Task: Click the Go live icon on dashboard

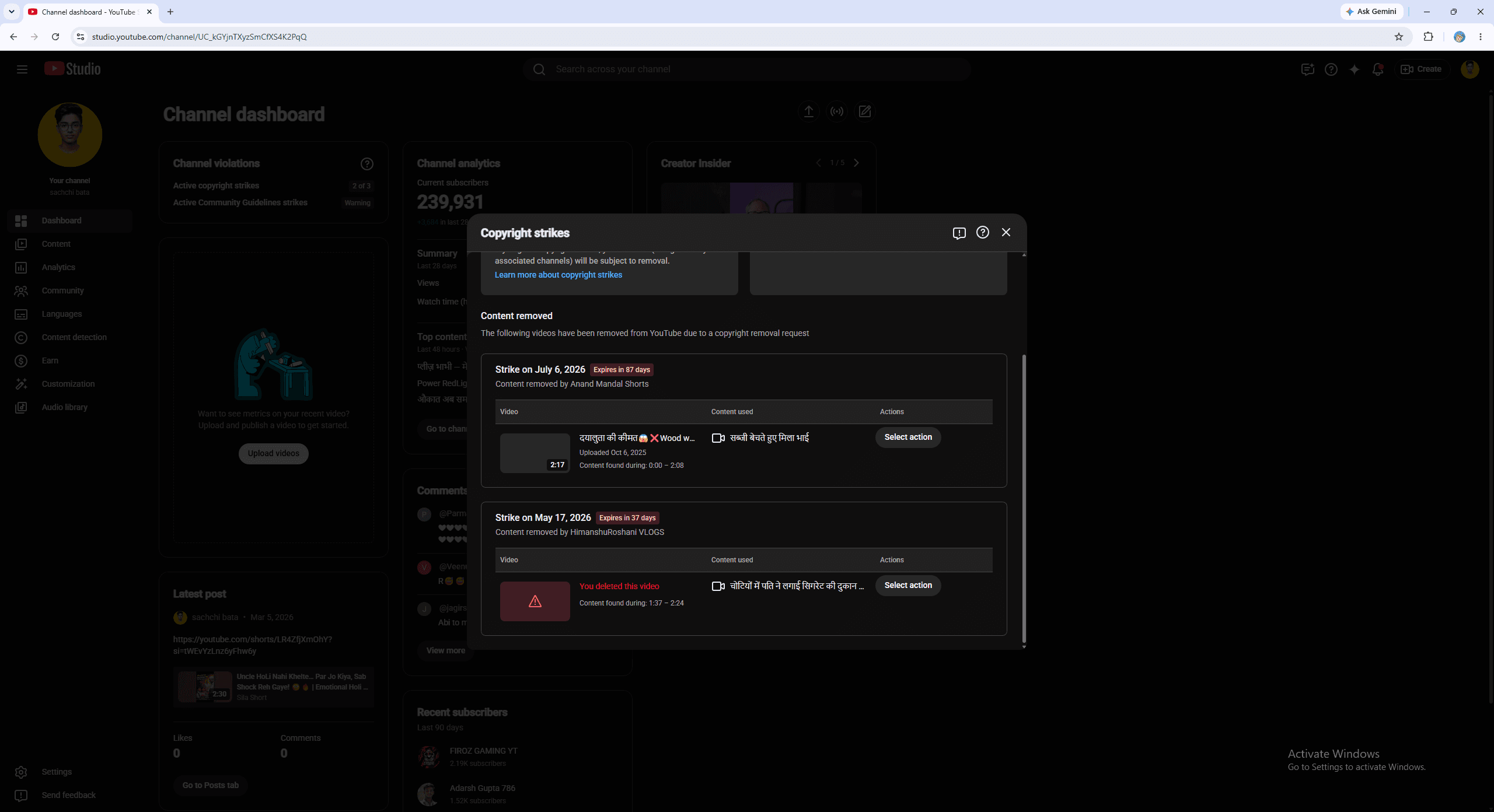Action: click(x=837, y=111)
